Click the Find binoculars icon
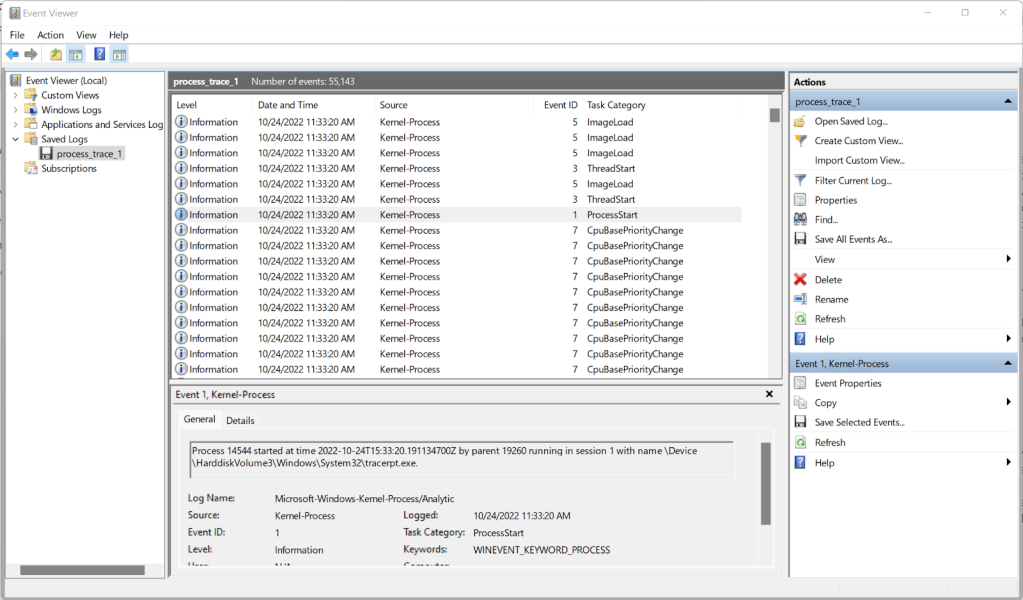This screenshot has width=1023, height=600. [800, 219]
